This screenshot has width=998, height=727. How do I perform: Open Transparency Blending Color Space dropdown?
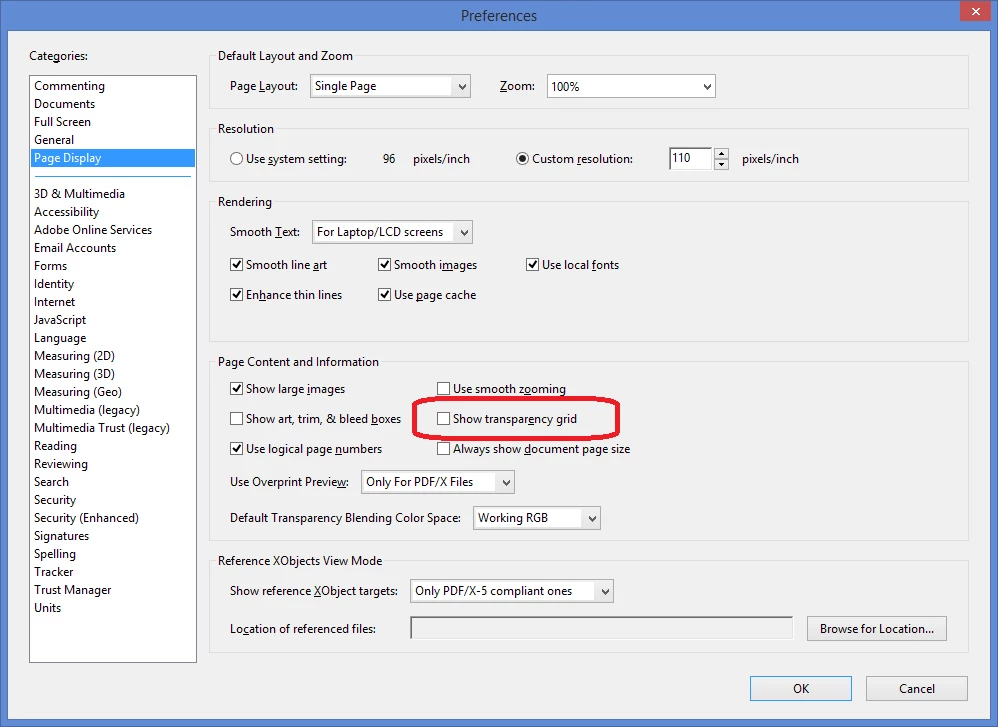(537, 518)
